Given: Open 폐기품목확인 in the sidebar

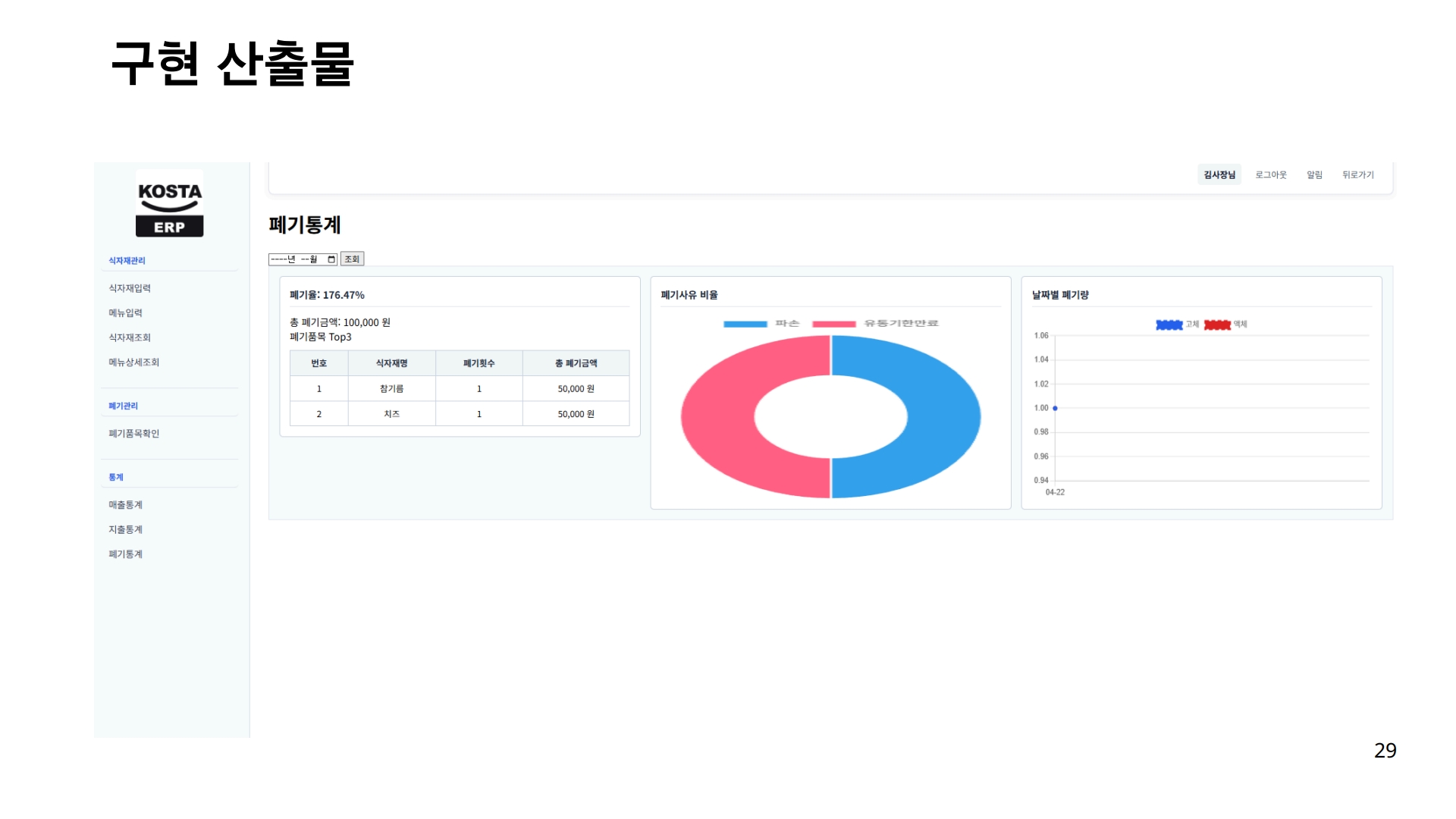Looking at the screenshot, I should pos(133,434).
